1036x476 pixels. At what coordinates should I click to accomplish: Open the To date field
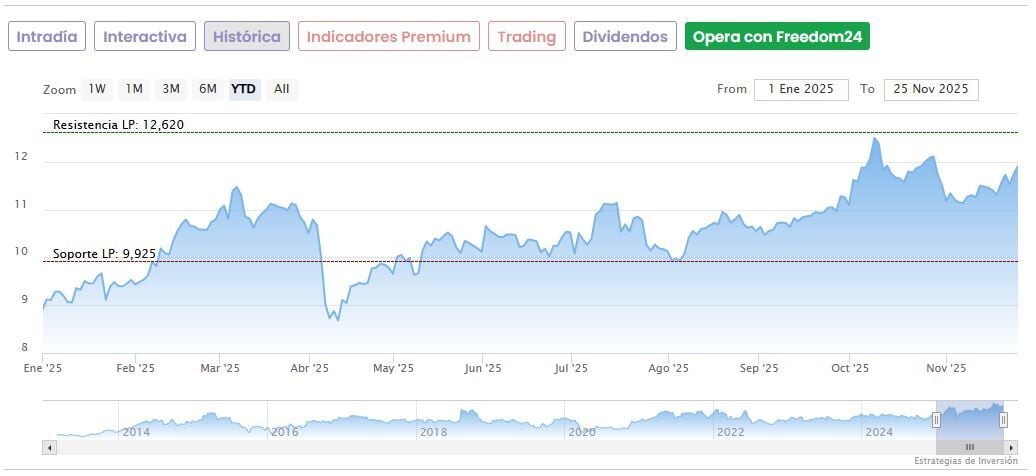(931, 89)
